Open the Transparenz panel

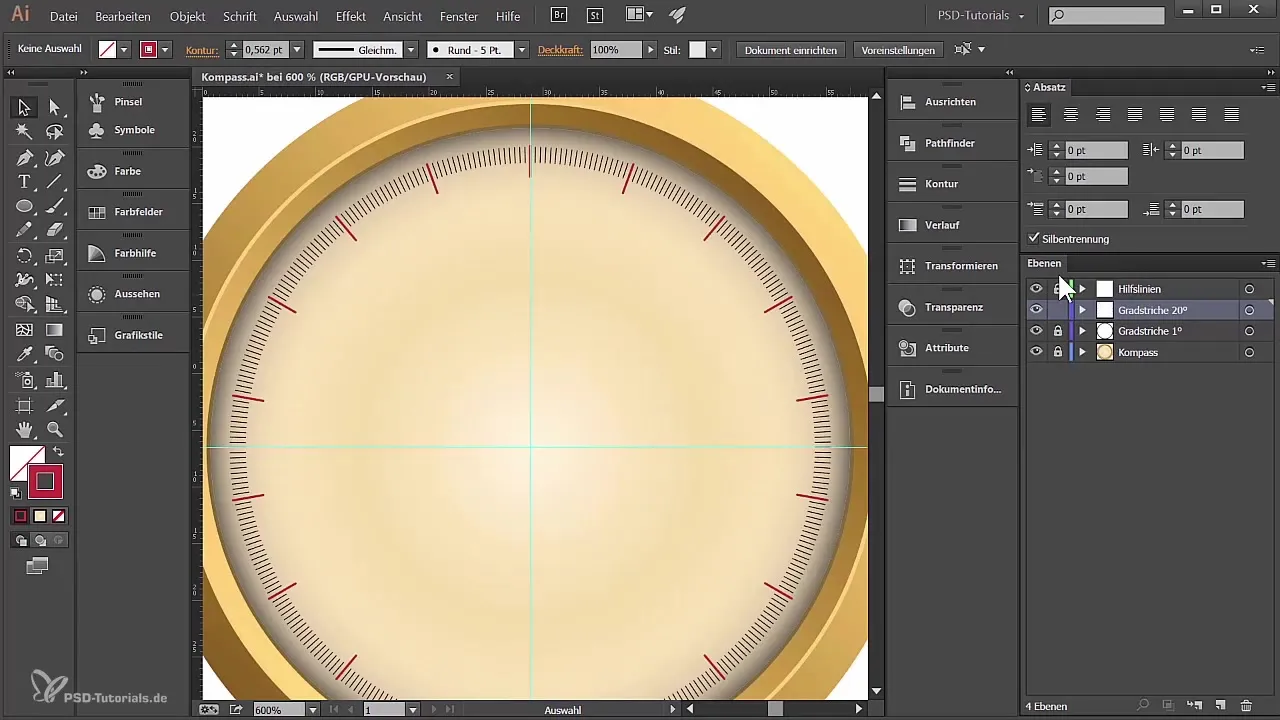952,307
